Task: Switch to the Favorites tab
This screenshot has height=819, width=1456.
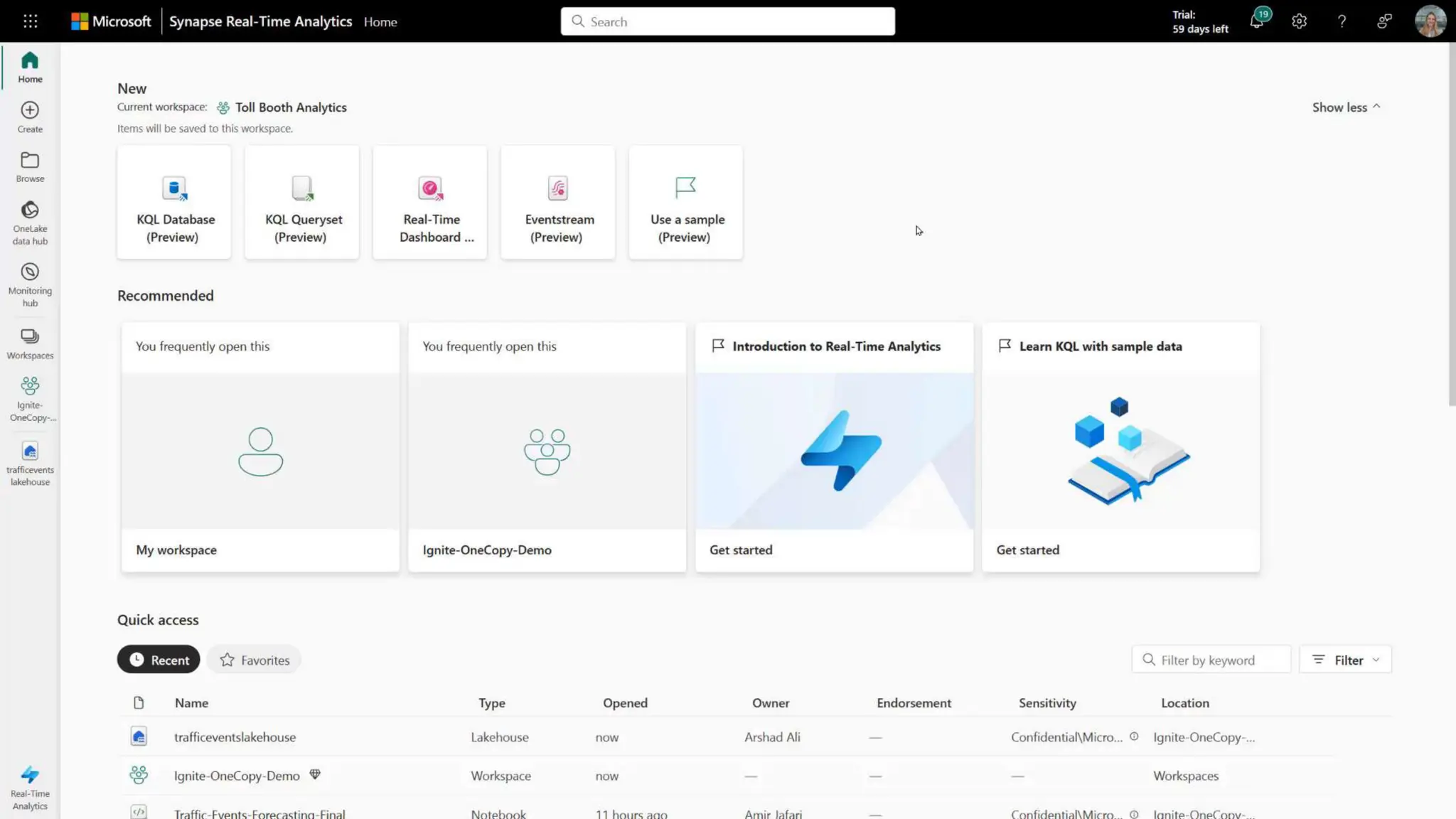Action: click(x=255, y=660)
